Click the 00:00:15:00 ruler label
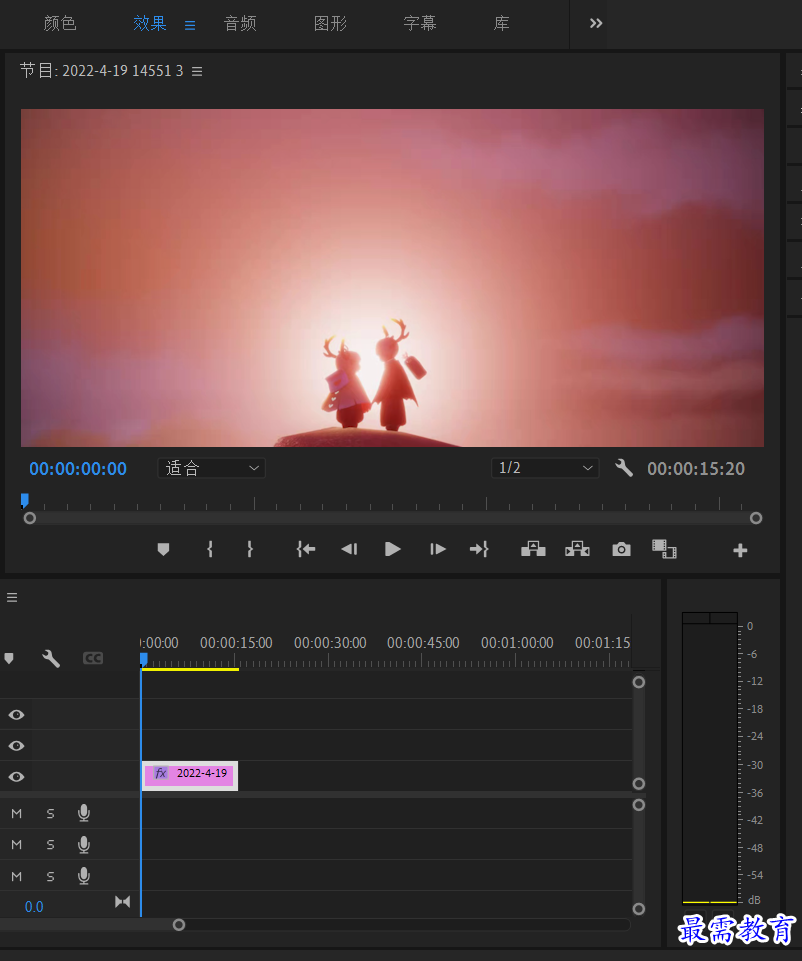This screenshot has height=961, width=802. (236, 643)
